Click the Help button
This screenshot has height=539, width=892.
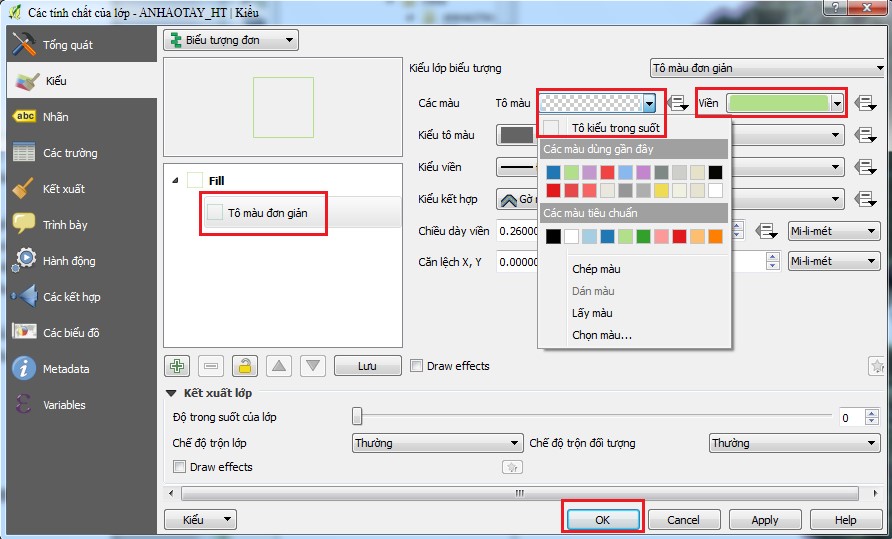845,520
